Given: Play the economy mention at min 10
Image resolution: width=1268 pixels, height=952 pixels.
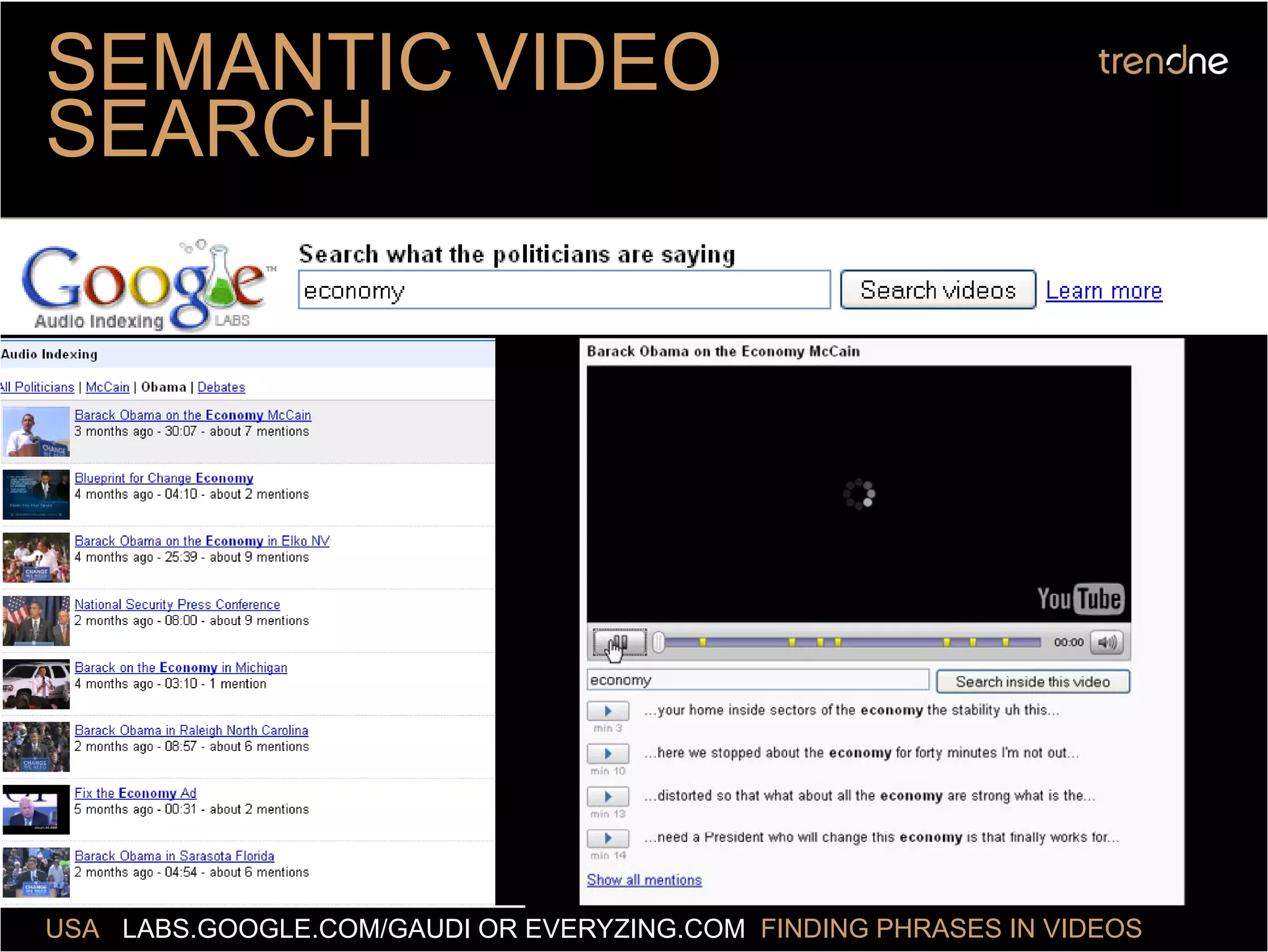Looking at the screenshot, I should point(608,754).
